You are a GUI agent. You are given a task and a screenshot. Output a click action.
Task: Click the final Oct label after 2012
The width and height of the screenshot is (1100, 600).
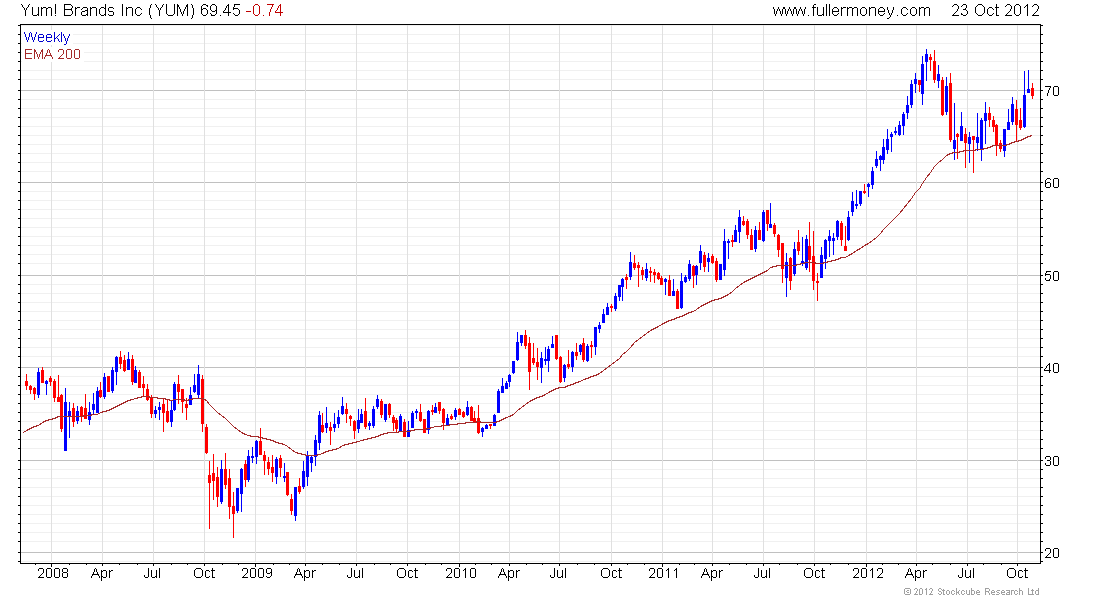[x=1017, y=573]
